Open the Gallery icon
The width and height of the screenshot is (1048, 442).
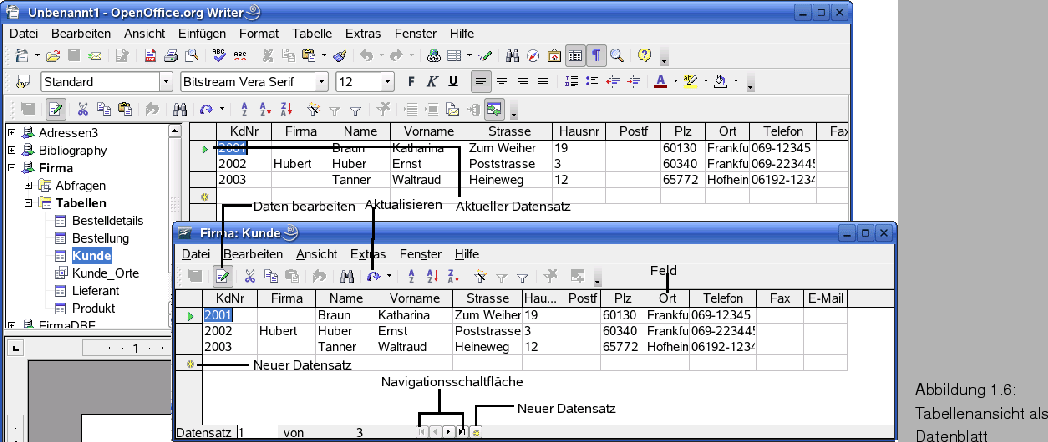click(x=554, y=56)
